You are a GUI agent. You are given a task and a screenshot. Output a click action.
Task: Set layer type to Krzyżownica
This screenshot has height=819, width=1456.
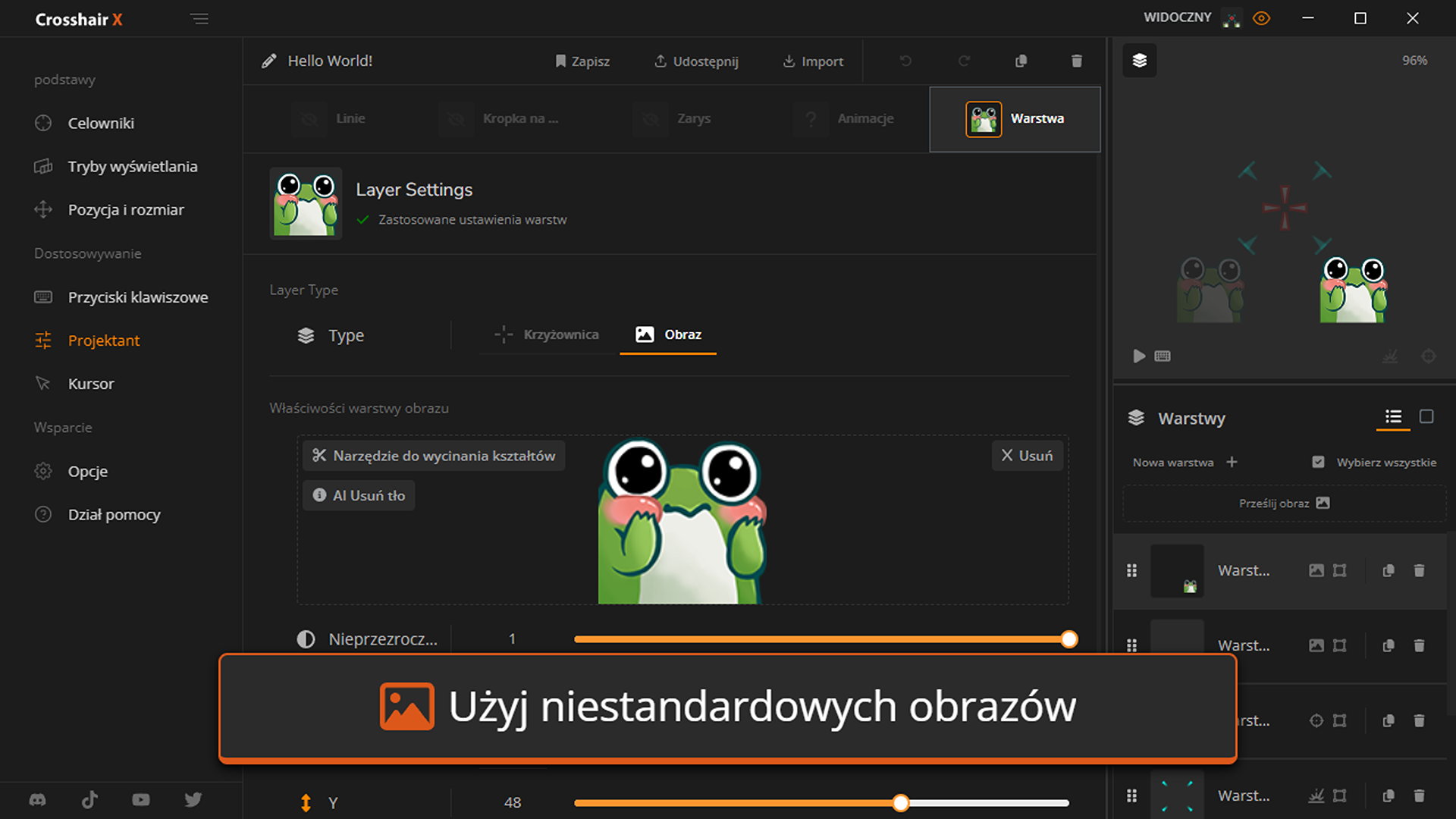(547, 334)
